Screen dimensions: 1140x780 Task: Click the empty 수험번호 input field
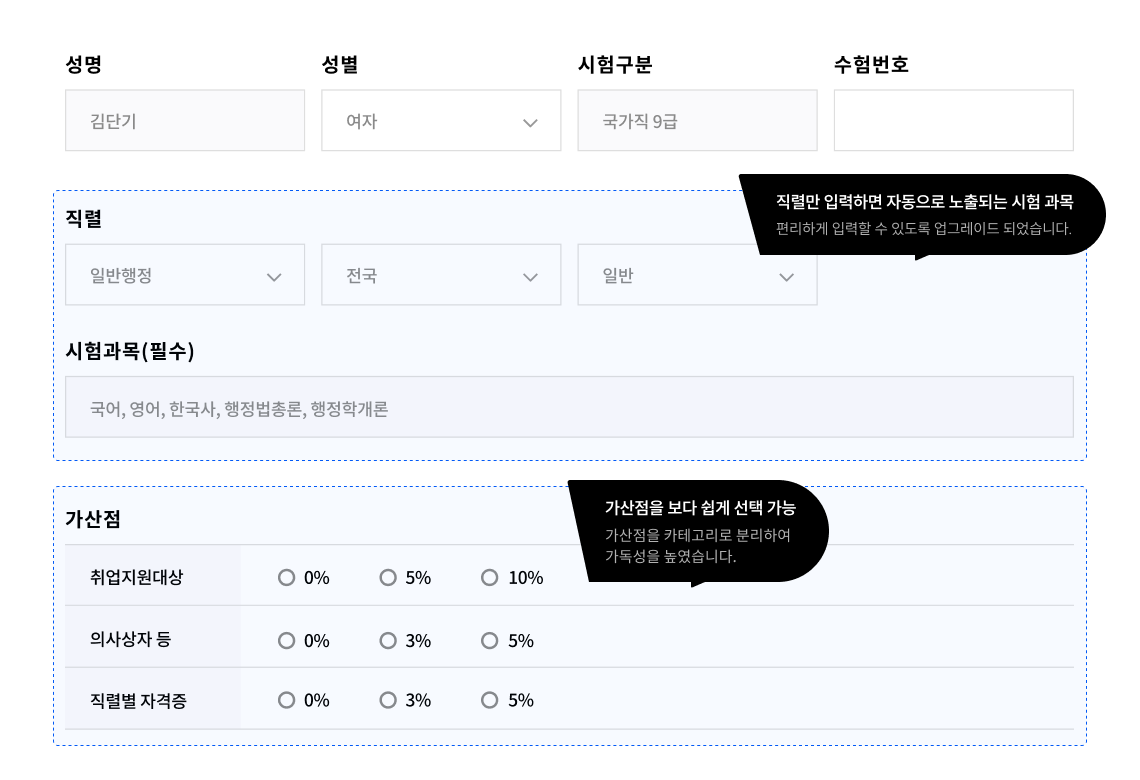(953, 121)
